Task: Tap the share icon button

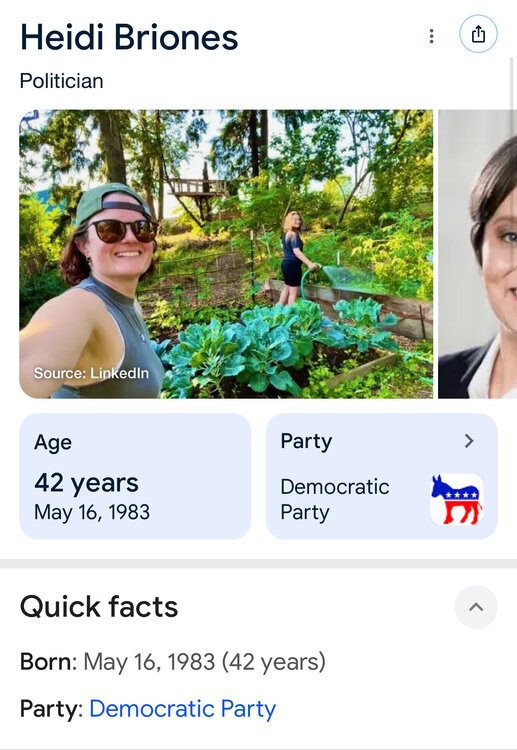Action: pos(478,34)
